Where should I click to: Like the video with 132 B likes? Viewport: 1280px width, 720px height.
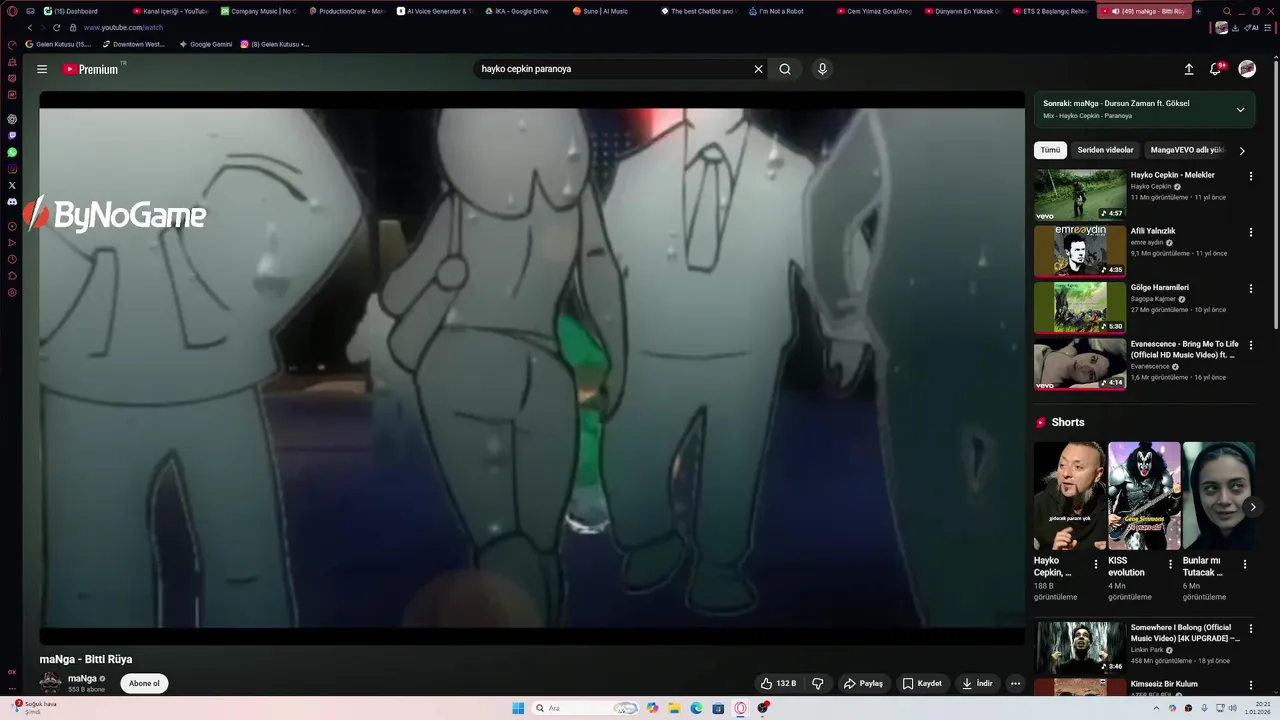[x=779, y=683]
